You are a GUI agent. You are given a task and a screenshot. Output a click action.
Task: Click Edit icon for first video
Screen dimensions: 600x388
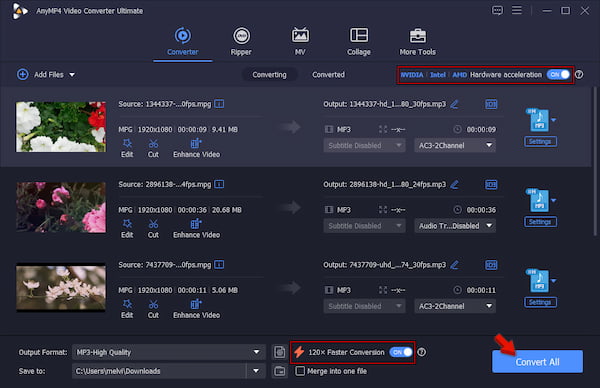(x=127, y=143)
